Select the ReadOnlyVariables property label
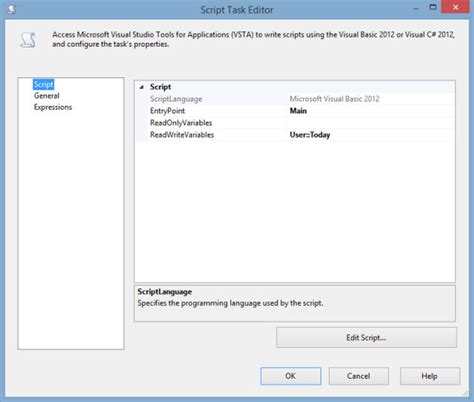This screenshot has height=402, width=474. point(181,123)
